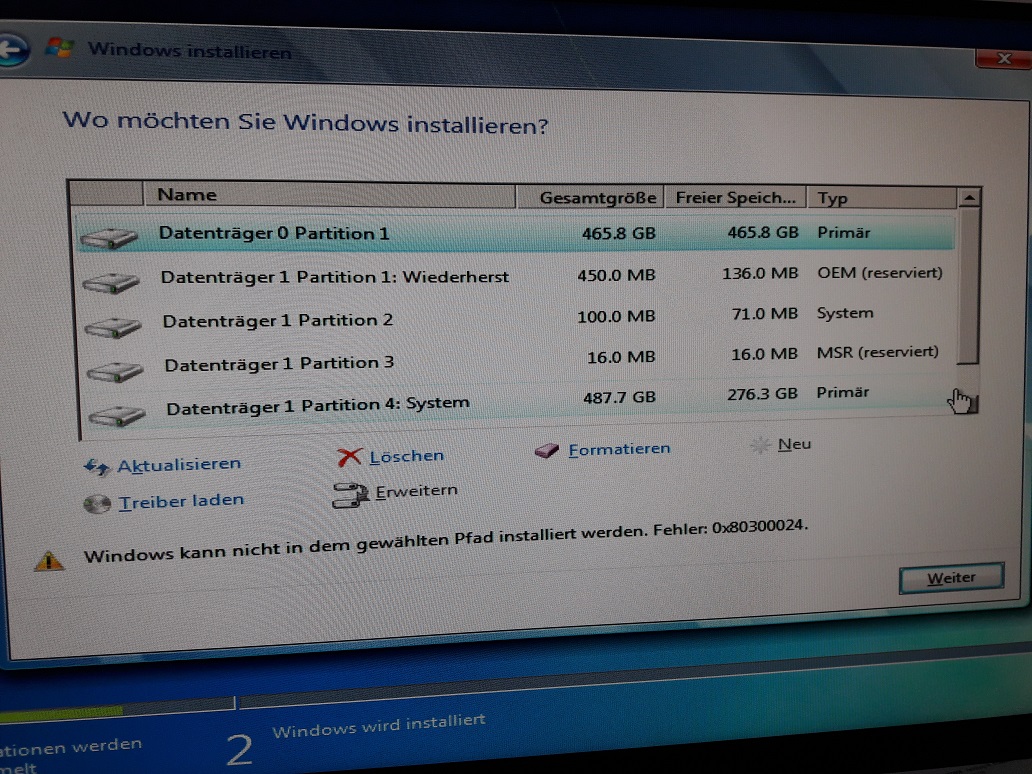Close the Windows installieren dialog

1003,59
